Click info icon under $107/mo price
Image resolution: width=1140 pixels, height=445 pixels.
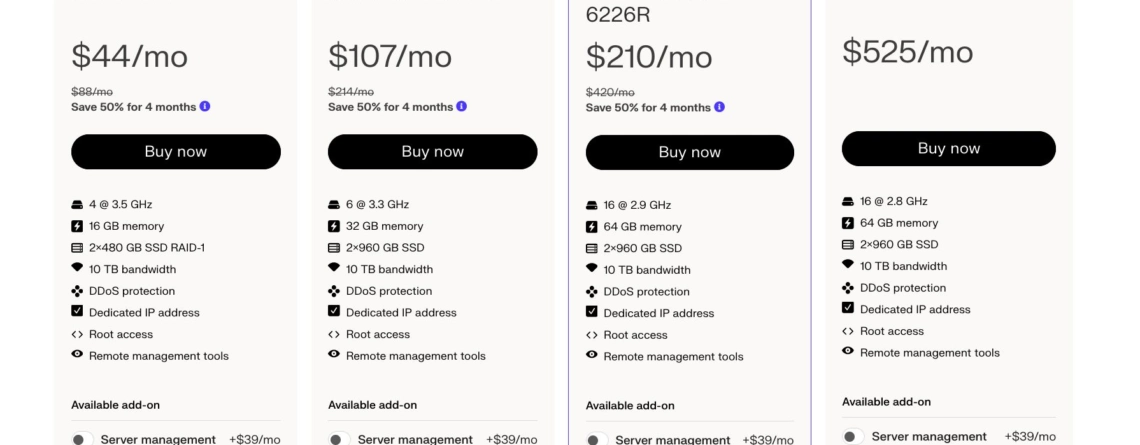click(x=462, y=106)
